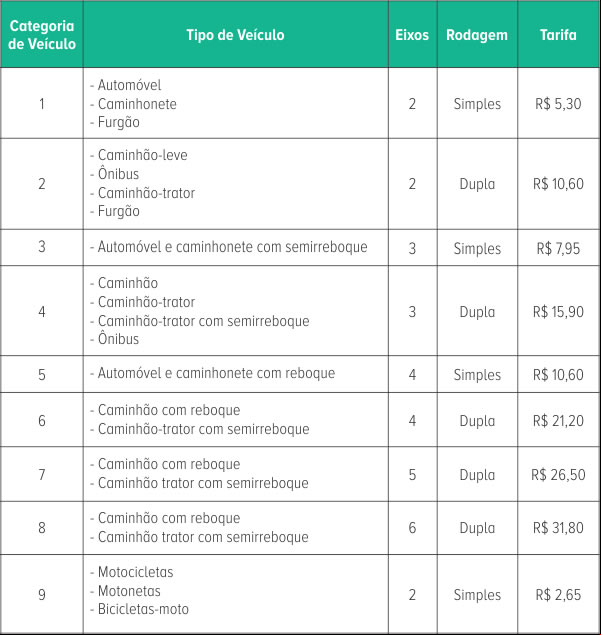Click the Categoria de Veículo column header
Viewport: 601px width, 635px height.
[x=42, y=34]
